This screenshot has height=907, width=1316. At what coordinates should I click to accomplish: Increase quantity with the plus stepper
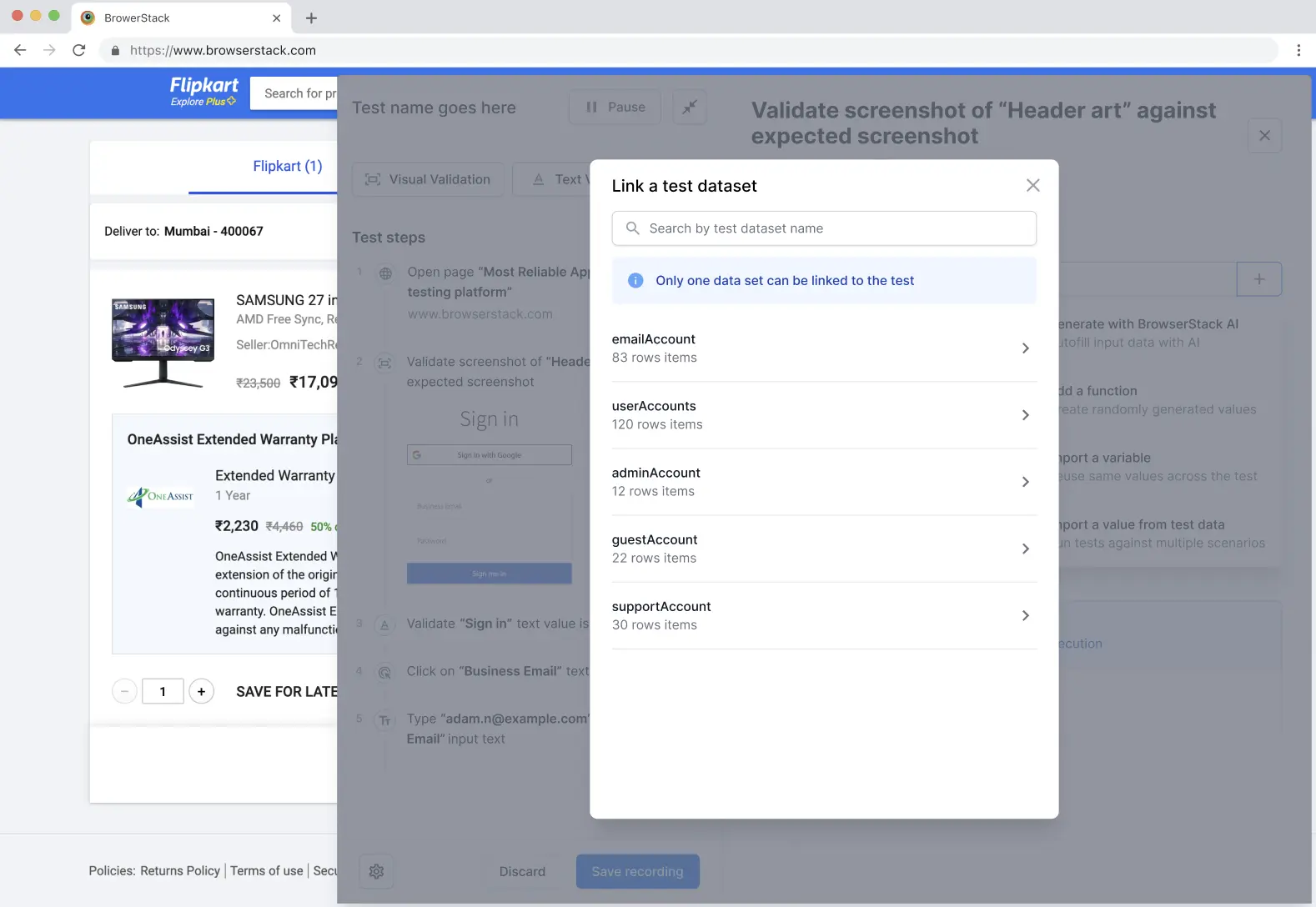(x=201, y=691)
